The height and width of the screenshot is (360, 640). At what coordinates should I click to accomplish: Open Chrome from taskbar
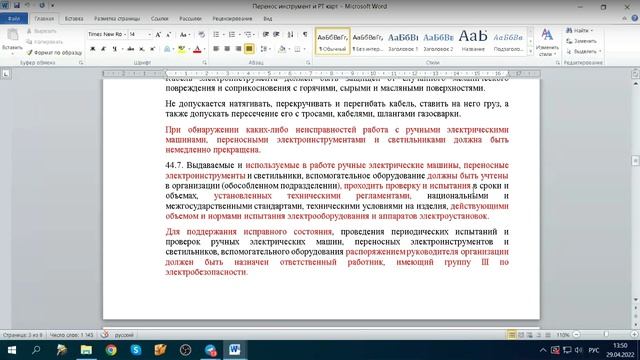pyautogui.click(x=111, y=350)
